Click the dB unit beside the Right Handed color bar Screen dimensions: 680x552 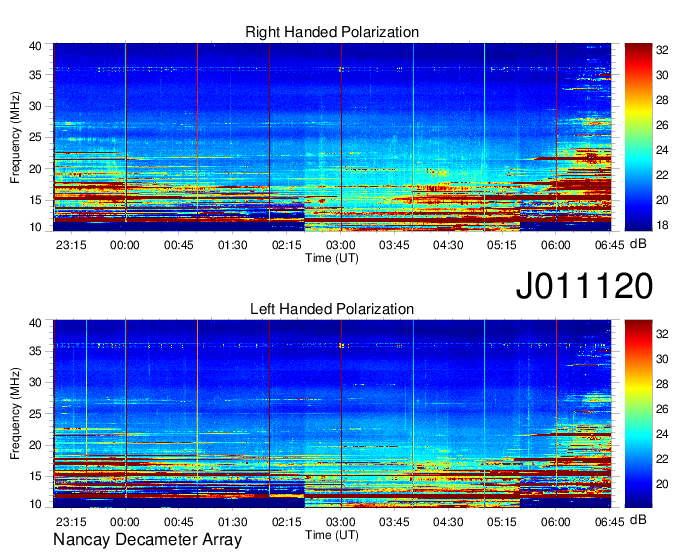click(638, 244)
